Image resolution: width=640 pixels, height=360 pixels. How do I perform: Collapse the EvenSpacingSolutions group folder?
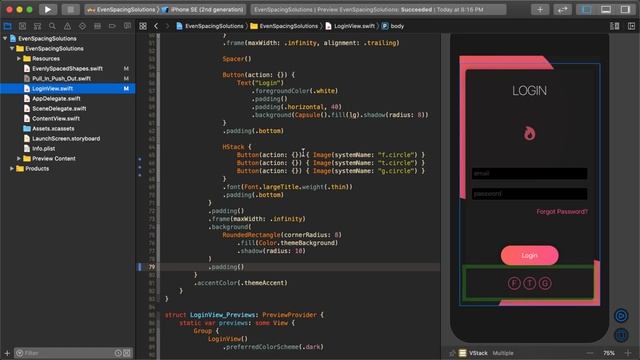(x=12, y=49)
